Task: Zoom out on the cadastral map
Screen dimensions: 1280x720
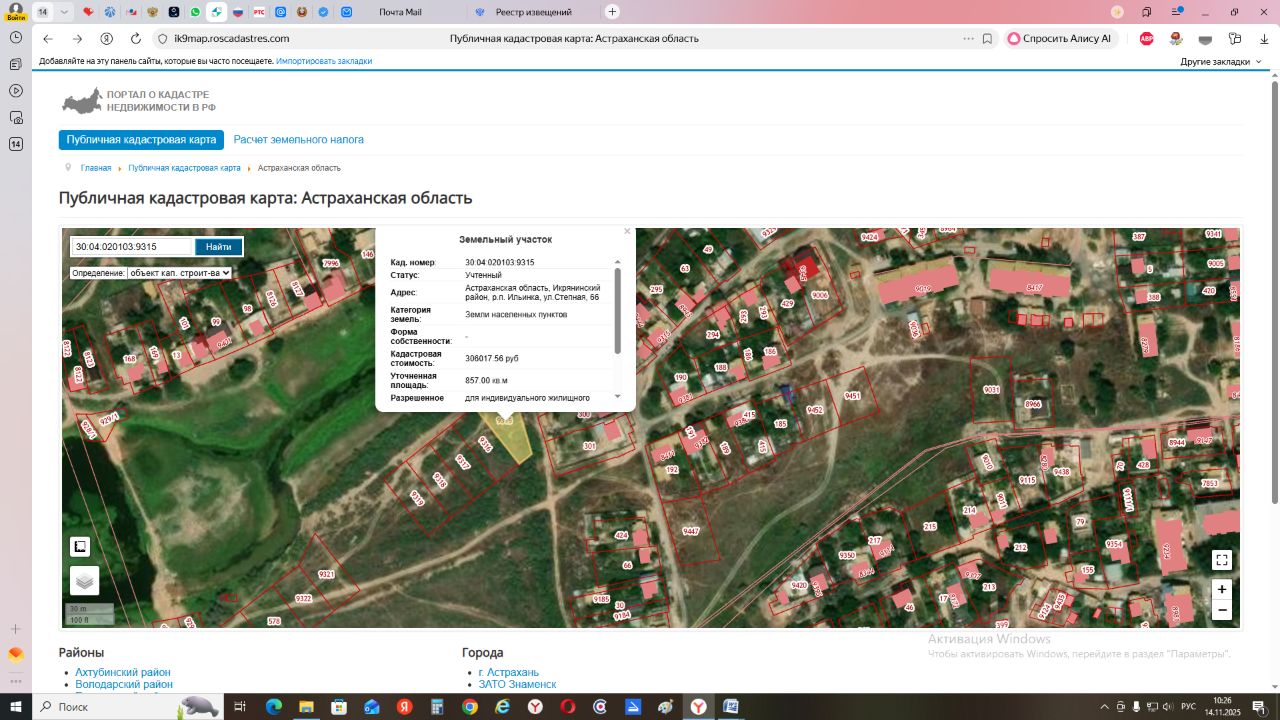Action: pyautogui.click(x=1221, y=610)
